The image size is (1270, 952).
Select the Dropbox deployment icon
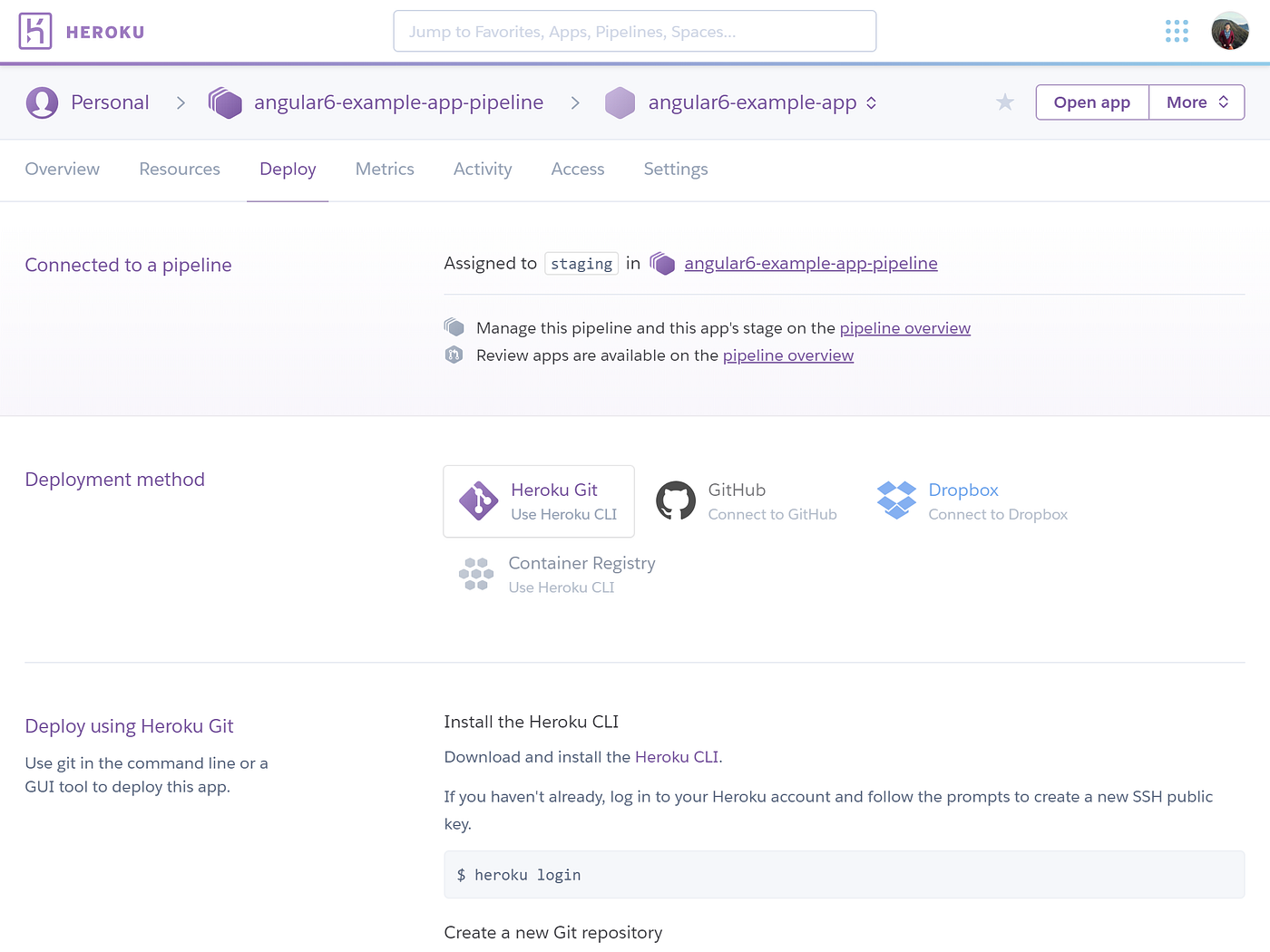pyautogui.click(x=896, y=500)
